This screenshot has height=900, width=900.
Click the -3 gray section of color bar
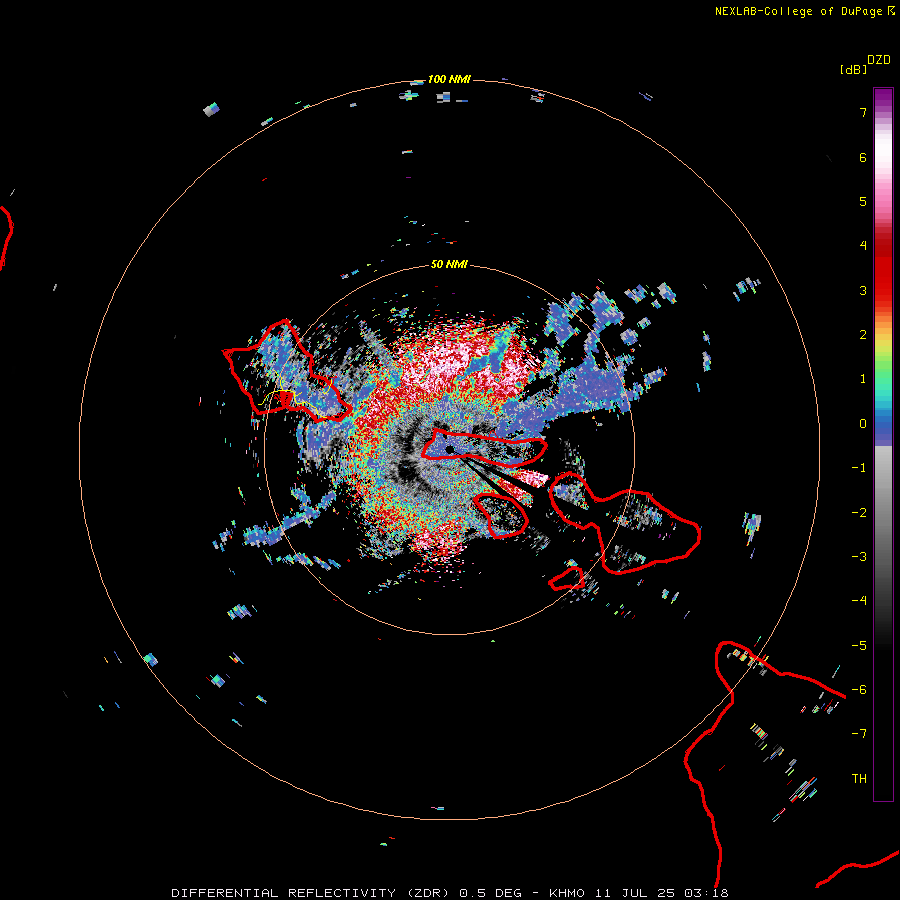click(883, 556)
